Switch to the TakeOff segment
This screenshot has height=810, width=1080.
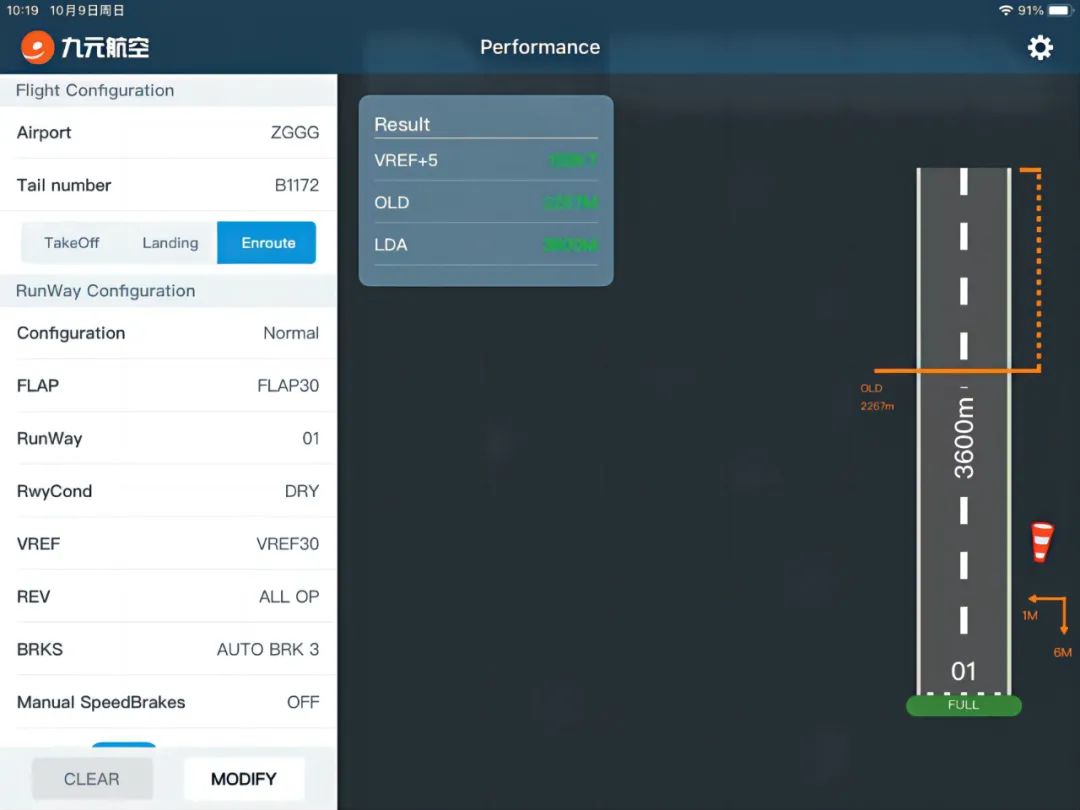pos(72,243)
